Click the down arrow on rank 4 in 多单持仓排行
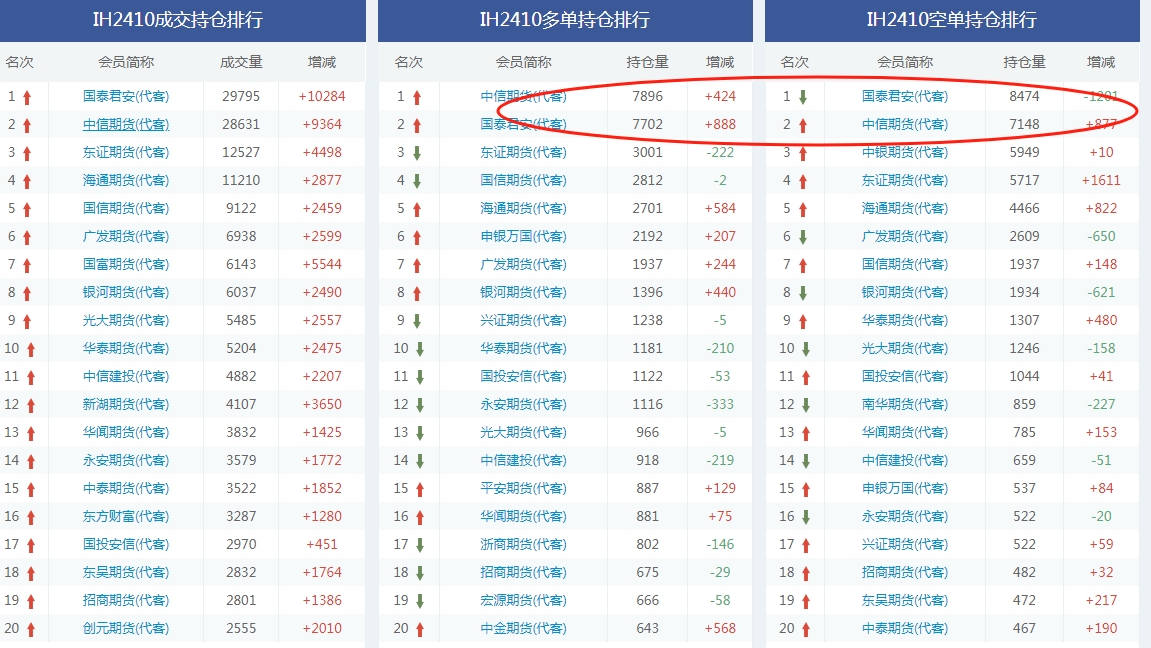 pos(417,181)
